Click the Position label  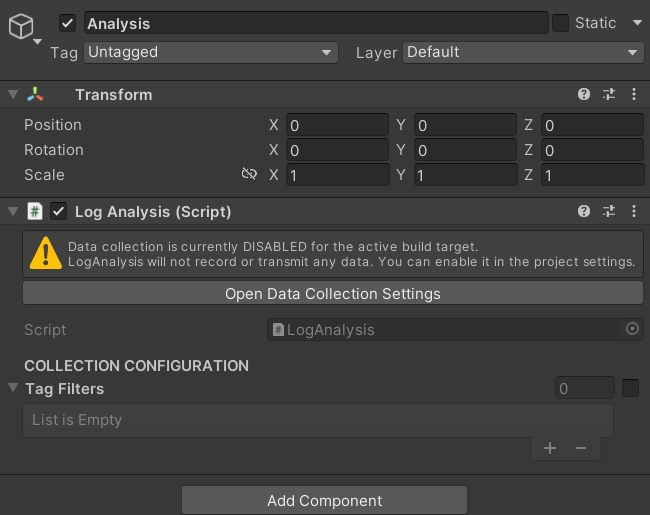coord(53,125)
